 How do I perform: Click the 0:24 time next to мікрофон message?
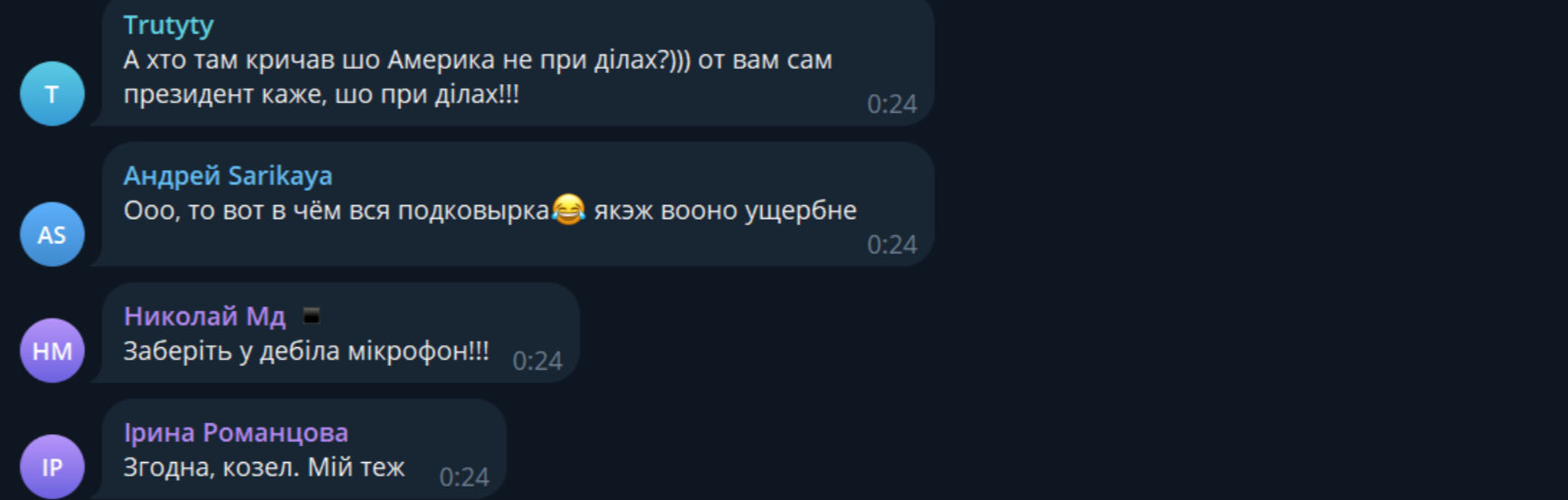(x=537, y=361)
